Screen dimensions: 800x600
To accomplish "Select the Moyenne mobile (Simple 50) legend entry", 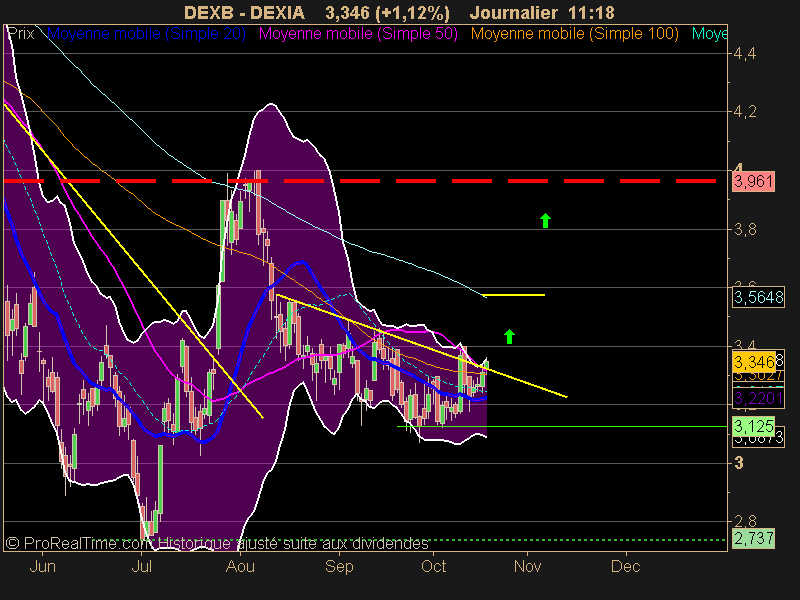I will tap(358, 34).
